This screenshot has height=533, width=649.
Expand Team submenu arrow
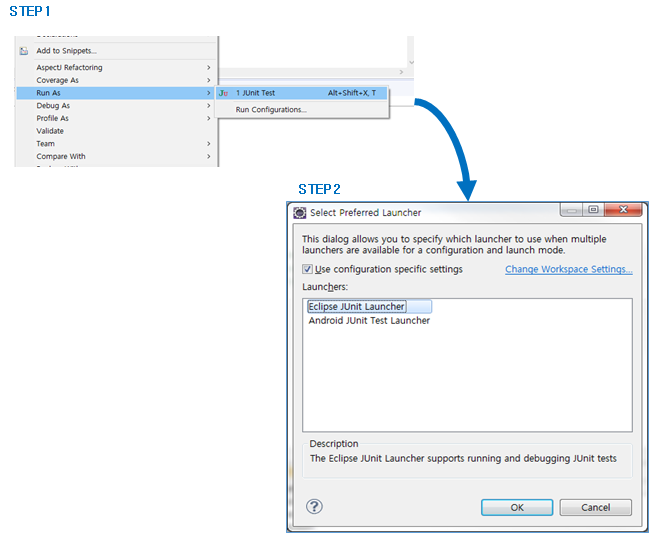[209, 144]
